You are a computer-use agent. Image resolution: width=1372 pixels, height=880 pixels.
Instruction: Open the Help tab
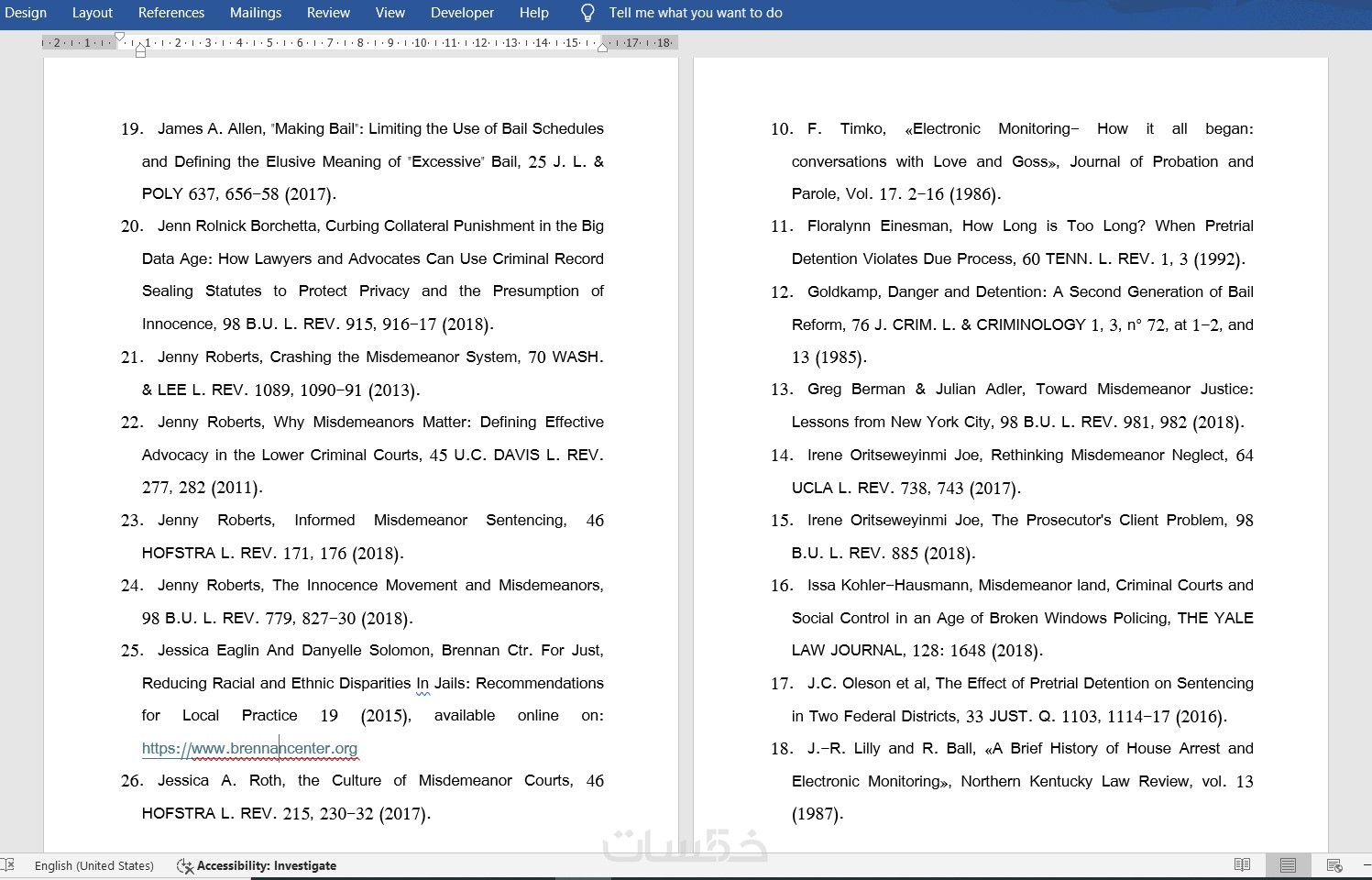(x=534, y=13)
